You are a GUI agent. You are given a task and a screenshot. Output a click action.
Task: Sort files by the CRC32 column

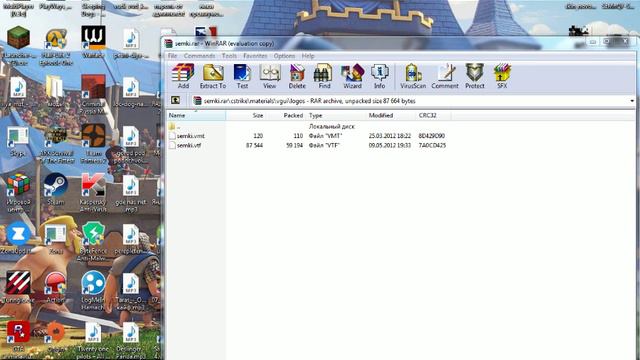click(433, 116)
